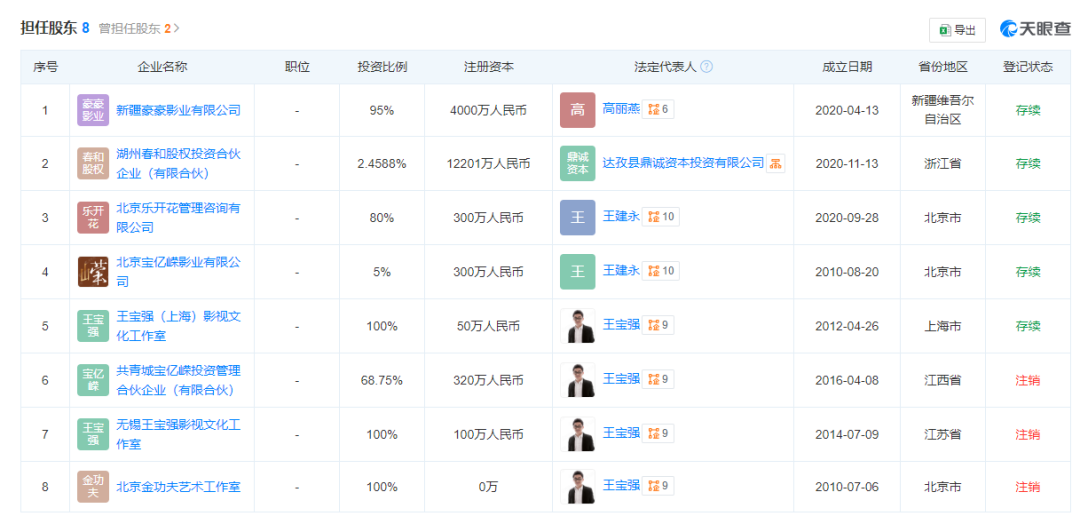The height and width of the screenshot is (524, 1080).
Task: Open 北京乐开花管理咨询有限公司 link
Action: click(178, 218)
